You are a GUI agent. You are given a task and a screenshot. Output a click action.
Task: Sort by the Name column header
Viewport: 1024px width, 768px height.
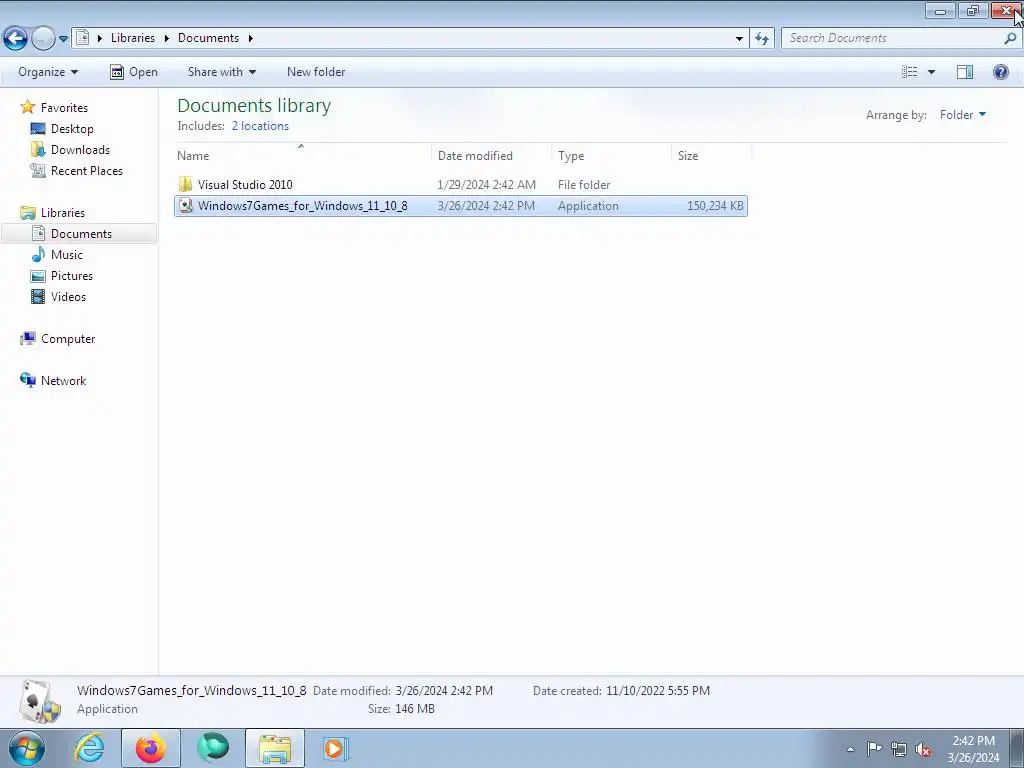click(303, 155)
